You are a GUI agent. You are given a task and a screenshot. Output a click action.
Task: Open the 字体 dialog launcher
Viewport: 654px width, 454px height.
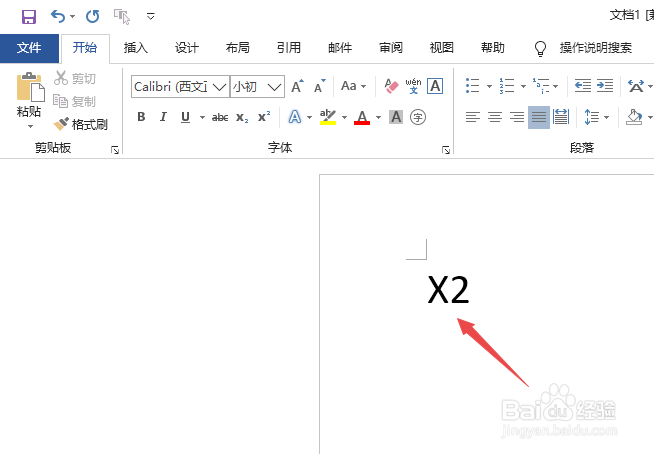tap(446, 150)
